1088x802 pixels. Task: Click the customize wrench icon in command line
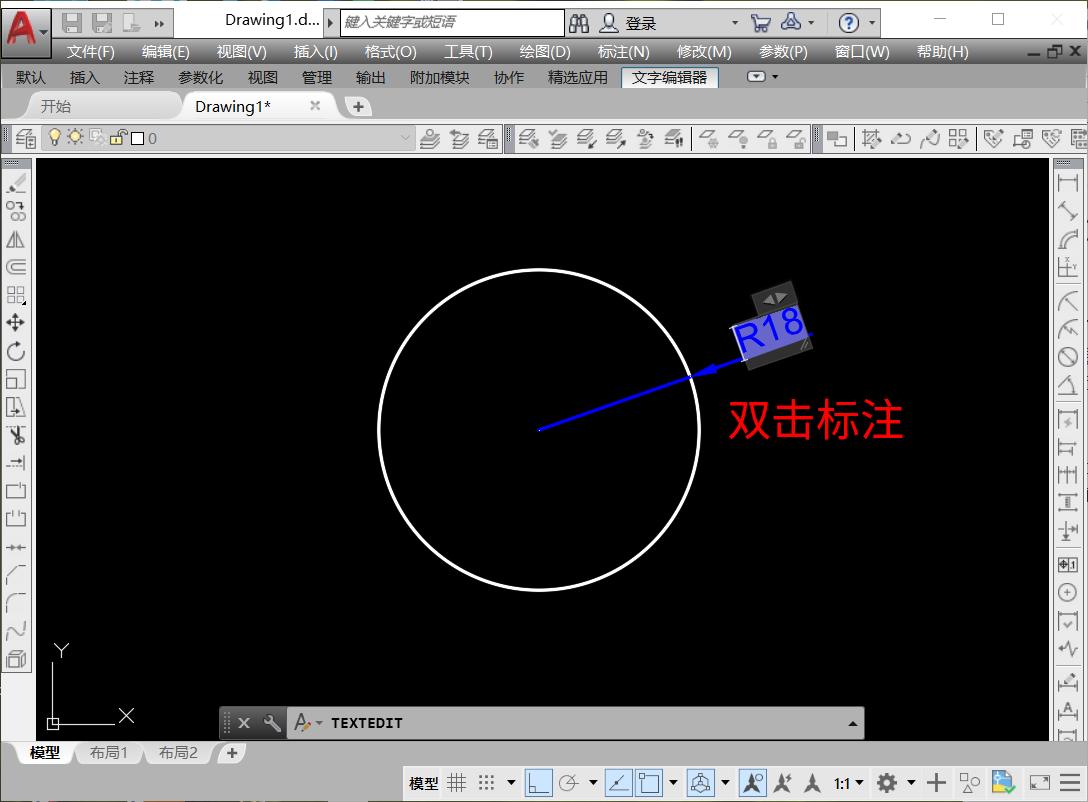[x=272, y=723]
